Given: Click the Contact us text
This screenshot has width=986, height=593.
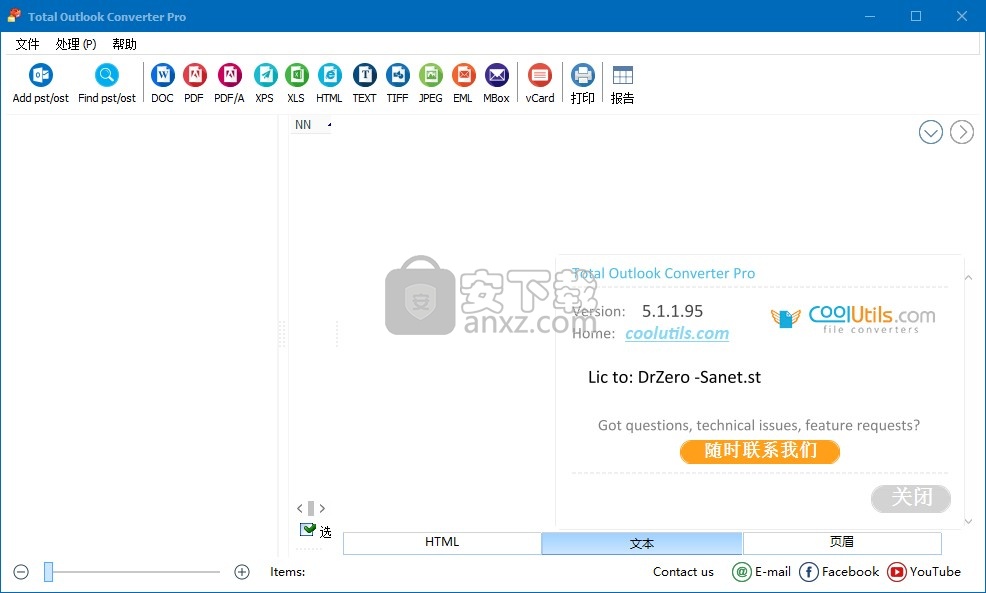Looking at the screenshot, I should [683, 572].
